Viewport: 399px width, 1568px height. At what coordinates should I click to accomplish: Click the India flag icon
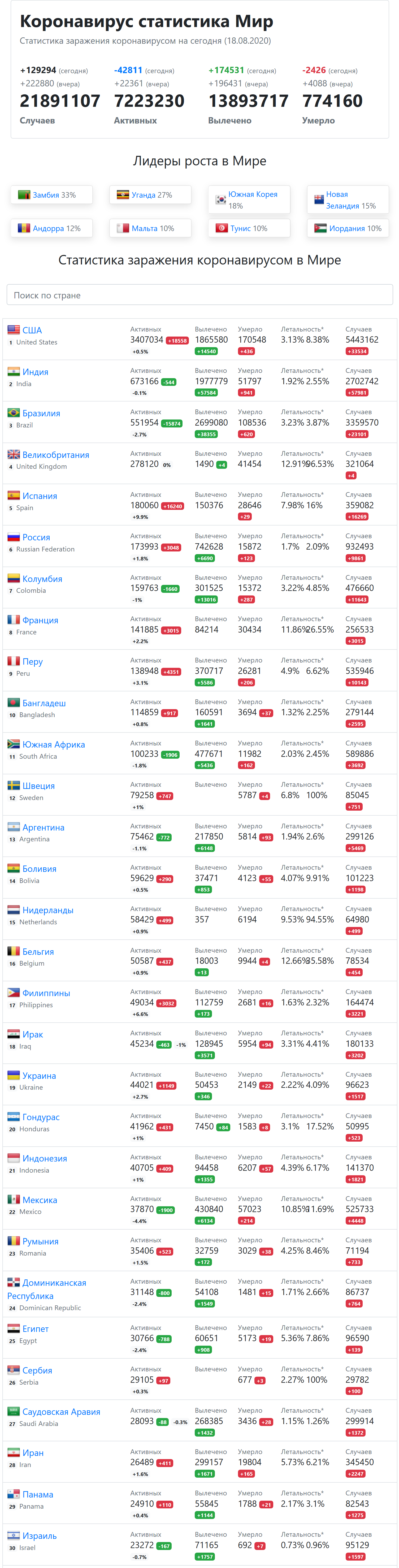pos(14,371)
